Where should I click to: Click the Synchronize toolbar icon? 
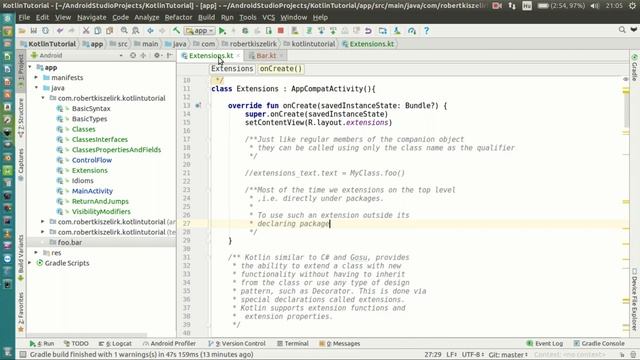click(45, 31)
